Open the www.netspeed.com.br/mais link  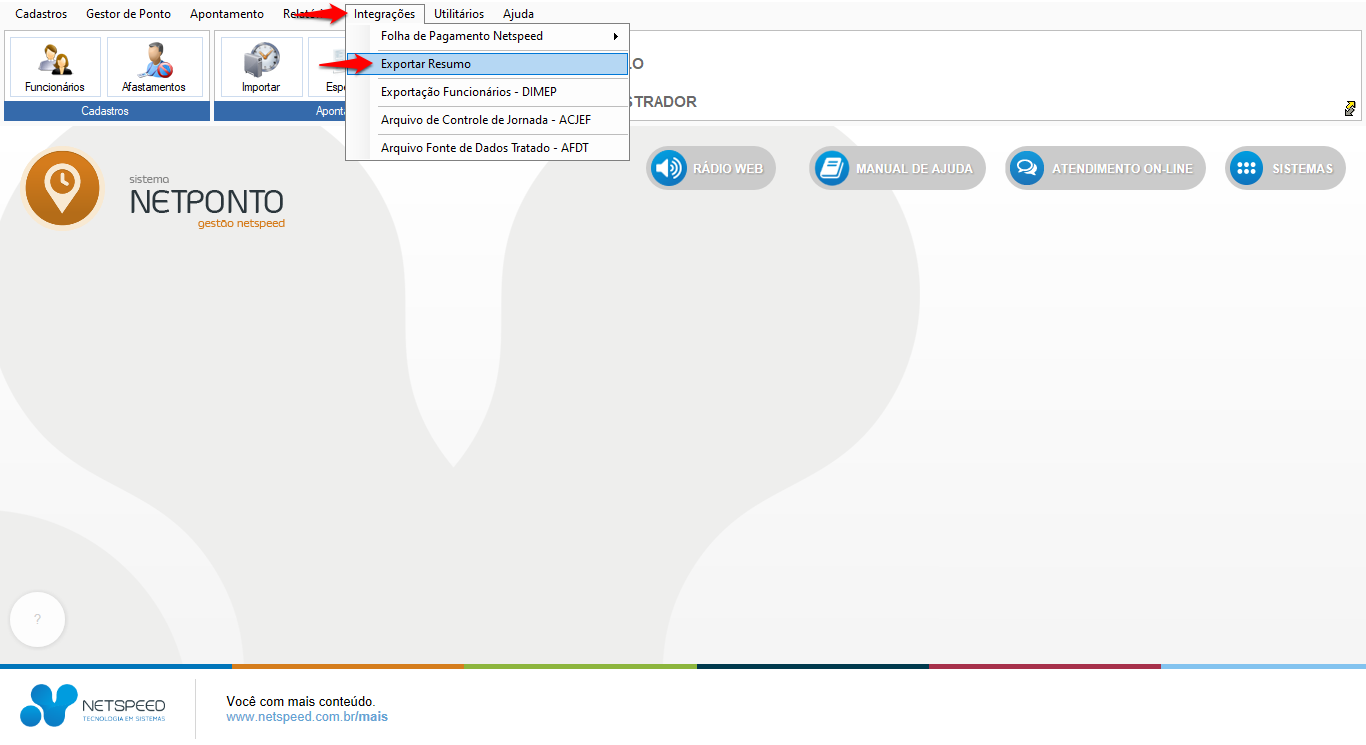[307, 717]
